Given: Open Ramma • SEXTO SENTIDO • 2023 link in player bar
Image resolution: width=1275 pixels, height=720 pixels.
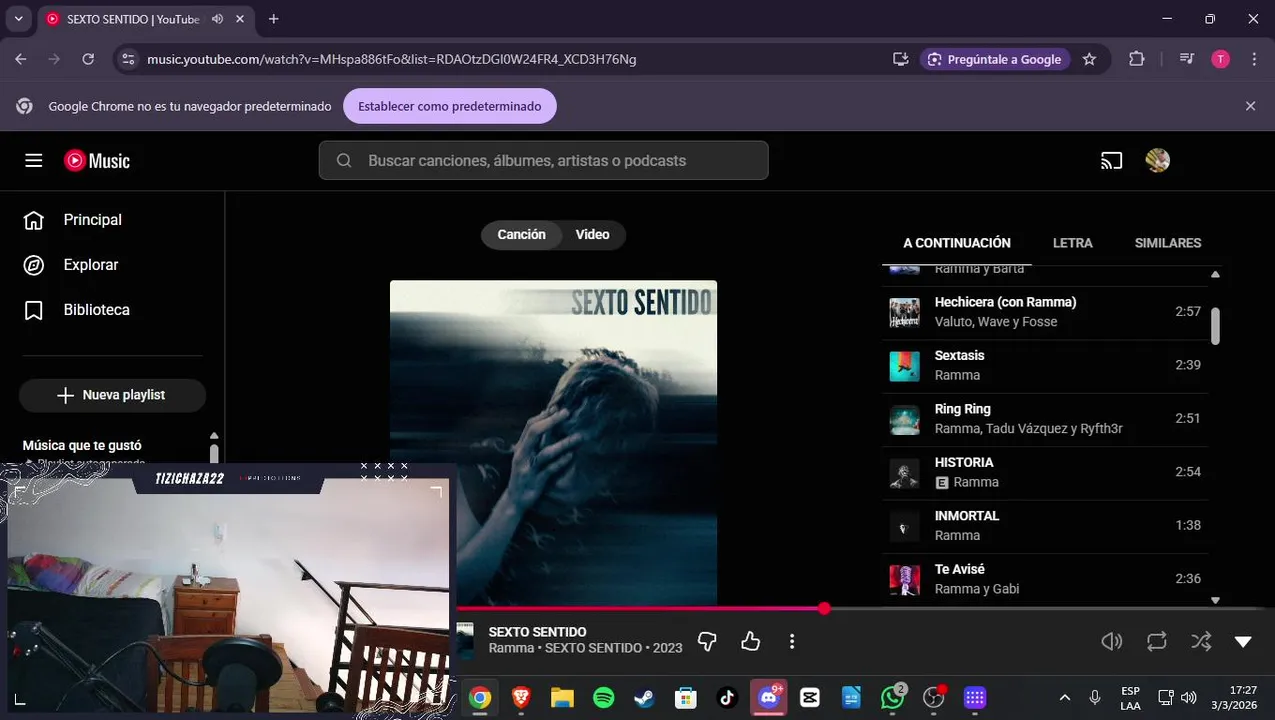Looking at the screenshot, I should 586,648.
